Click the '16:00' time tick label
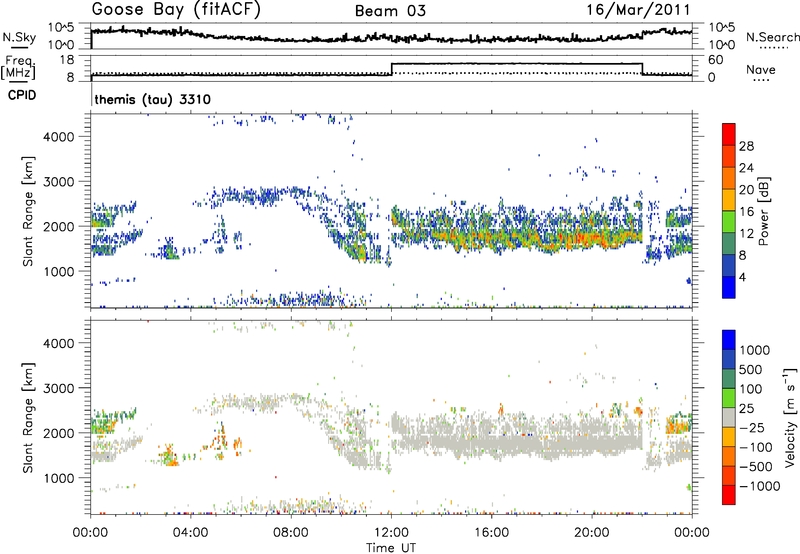Viewport: 800px width, 554px height. pyautogui.click(x=491, y=533)
